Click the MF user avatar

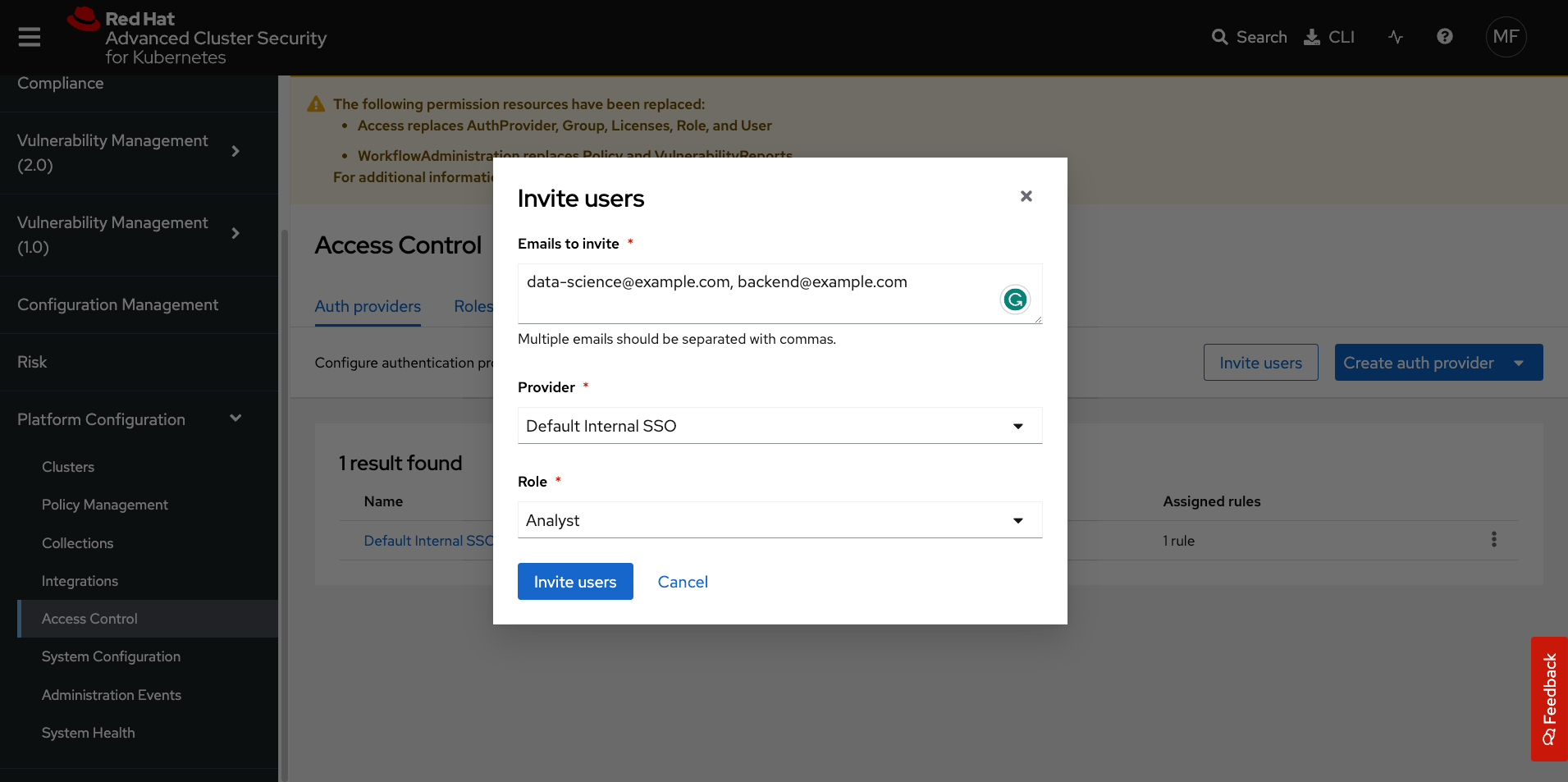1506,37
